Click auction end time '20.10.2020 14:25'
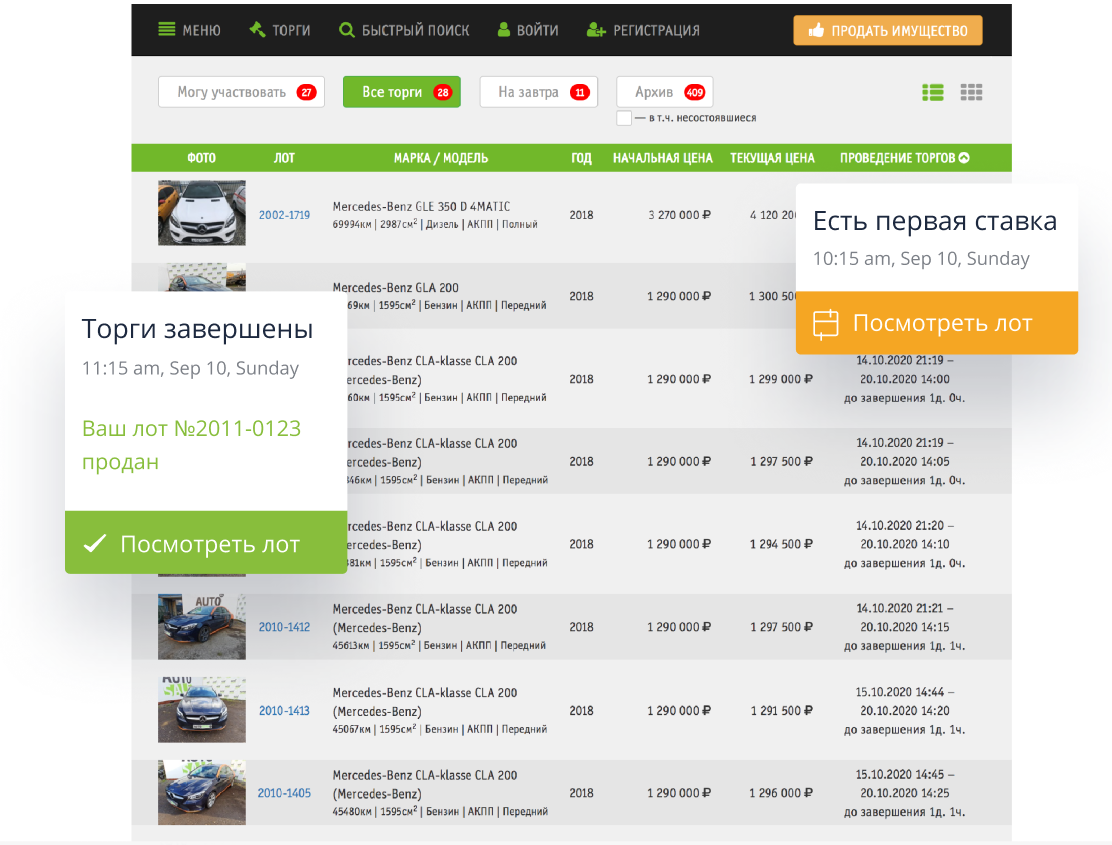Image resolution: width=1112 pixels, height=845 pixels. (905, 793)
